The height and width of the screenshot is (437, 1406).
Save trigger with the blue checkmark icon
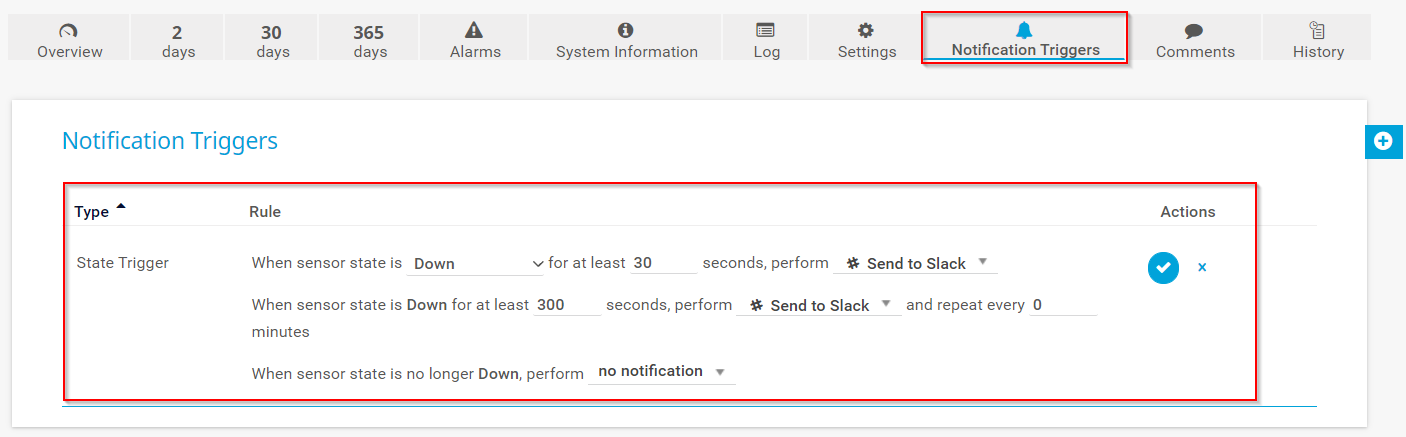coord(1163,267)
